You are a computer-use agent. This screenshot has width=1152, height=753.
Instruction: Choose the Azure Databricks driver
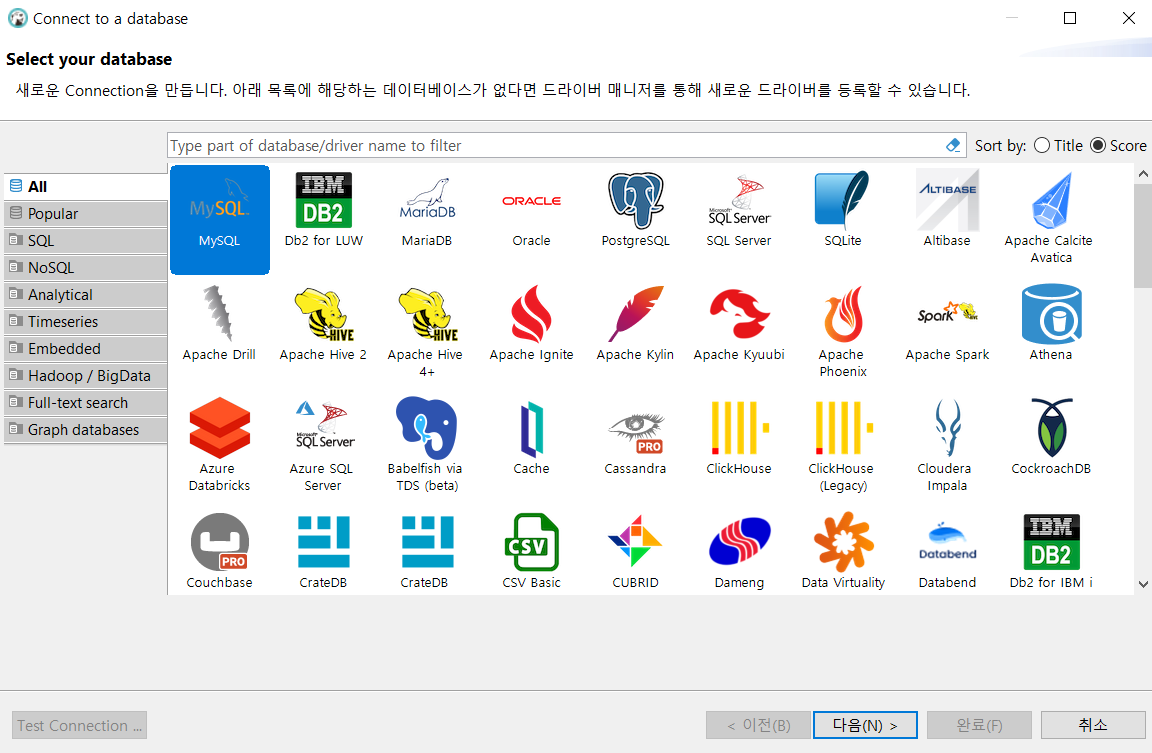(x=219, y=446)
